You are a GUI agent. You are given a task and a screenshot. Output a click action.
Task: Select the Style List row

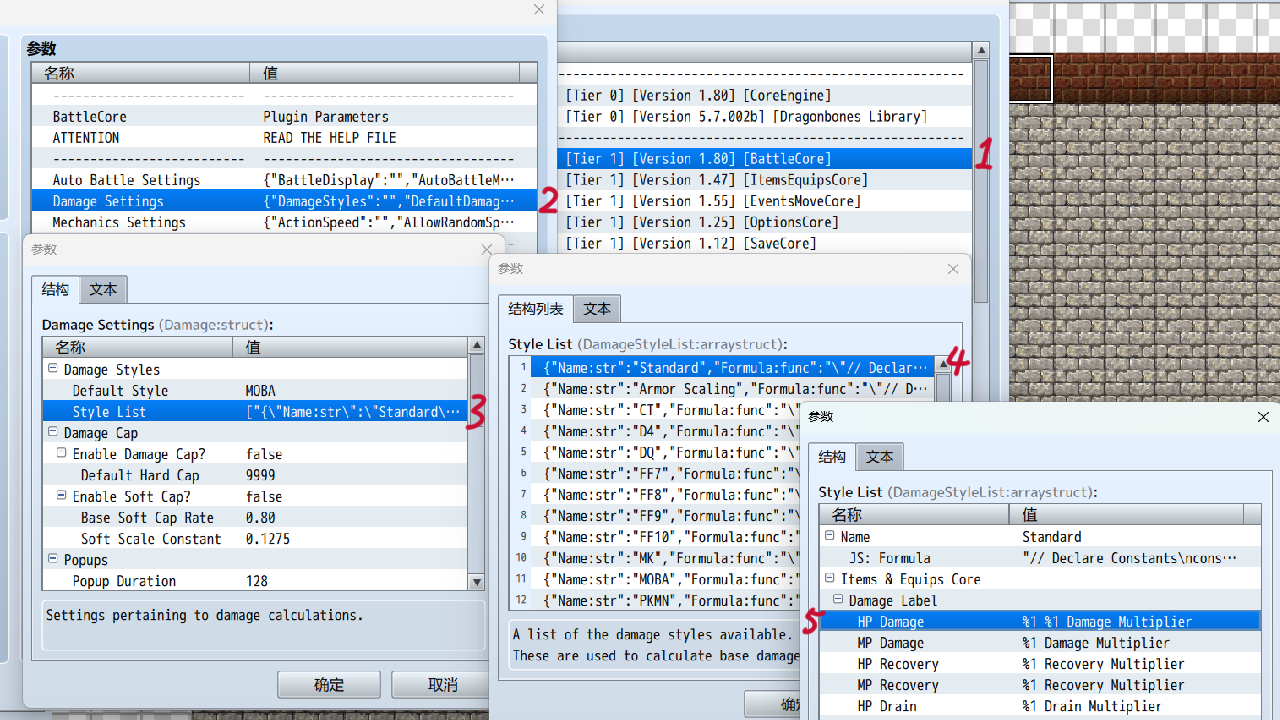[255, 411]
